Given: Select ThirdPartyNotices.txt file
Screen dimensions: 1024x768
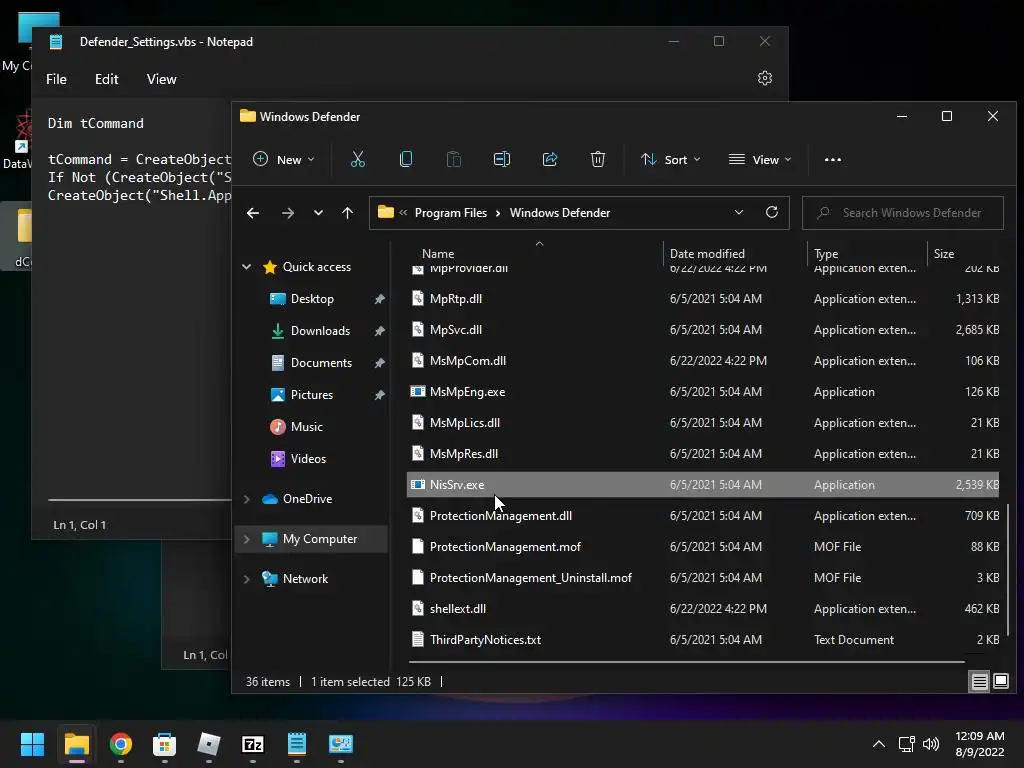Looking at the screenshot, I should pos(703,639).
